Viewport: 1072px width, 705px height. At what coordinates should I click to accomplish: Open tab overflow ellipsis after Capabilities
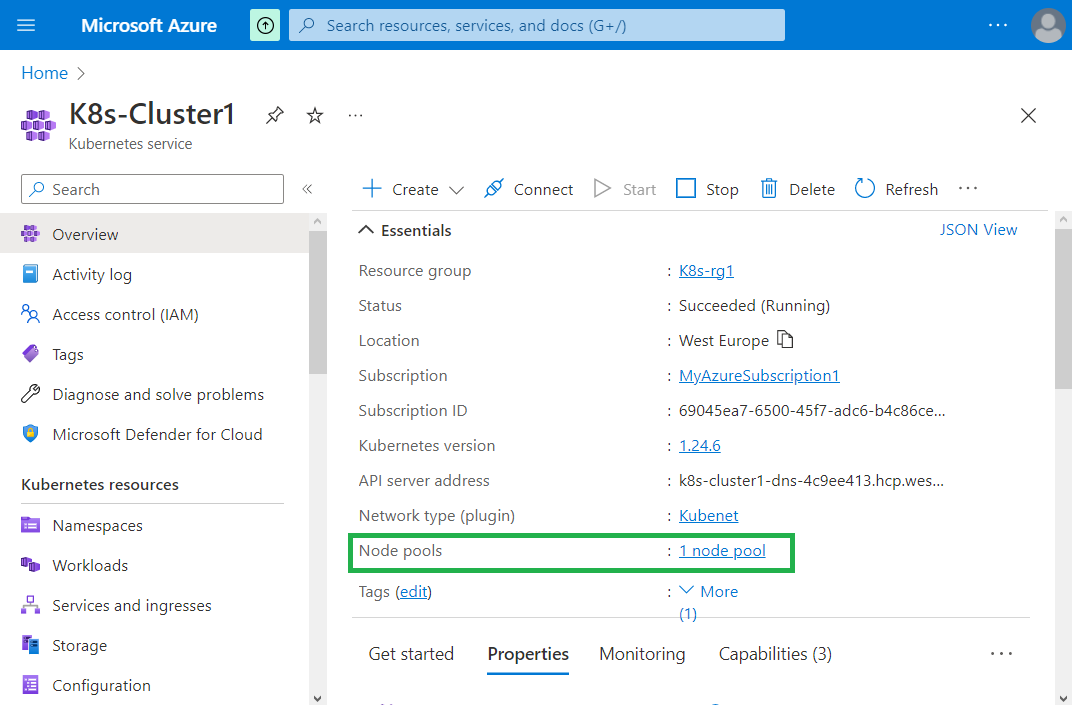point(1001,654)
